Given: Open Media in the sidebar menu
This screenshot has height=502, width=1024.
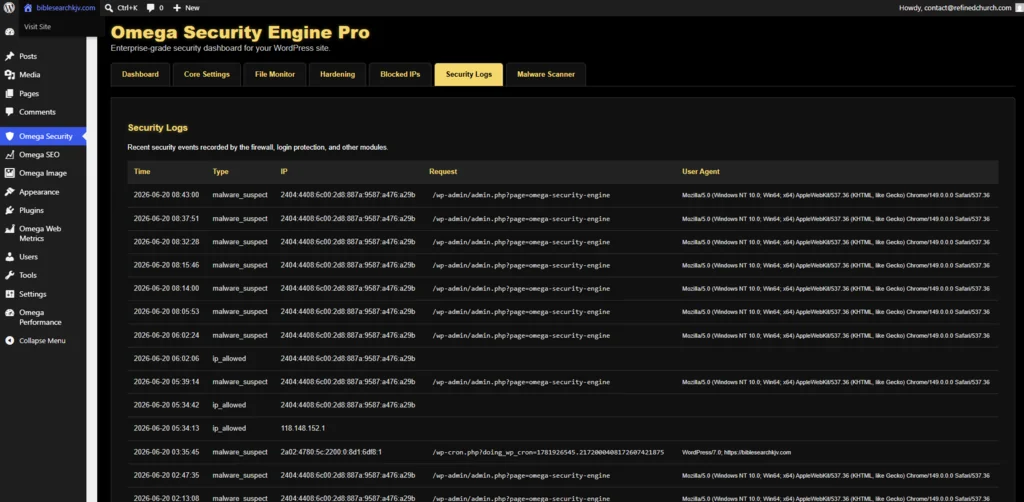Looking at the screenshot, I should 29,75.
